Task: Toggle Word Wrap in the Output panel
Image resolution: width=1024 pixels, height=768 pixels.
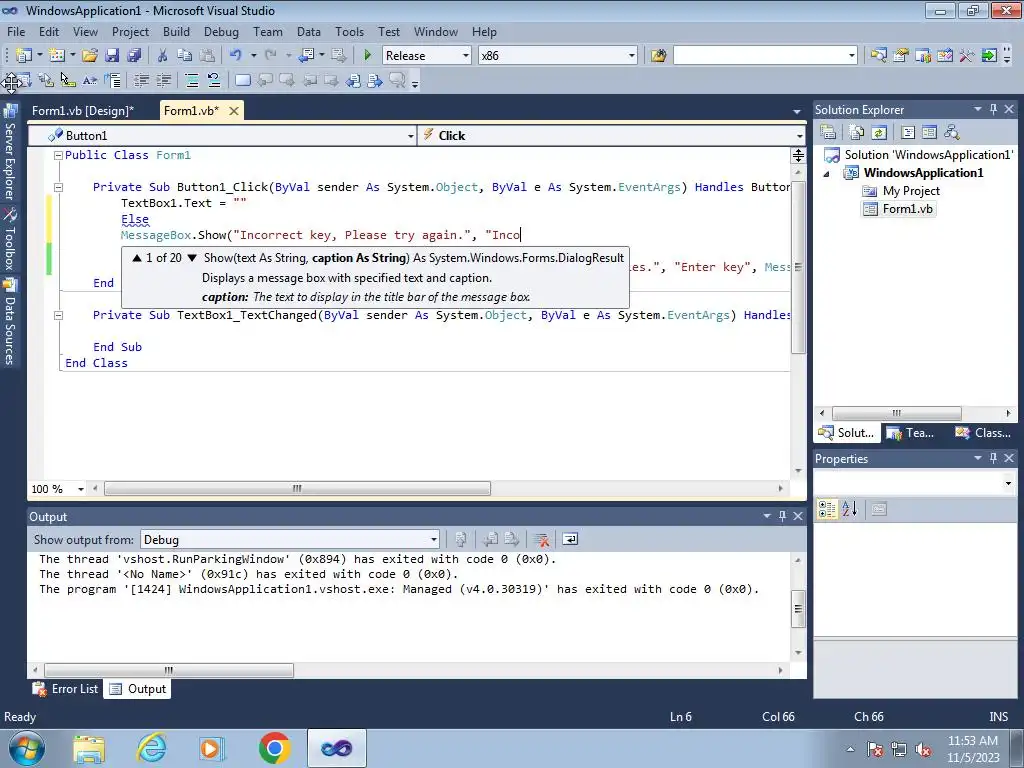Action: click(569, 539)
